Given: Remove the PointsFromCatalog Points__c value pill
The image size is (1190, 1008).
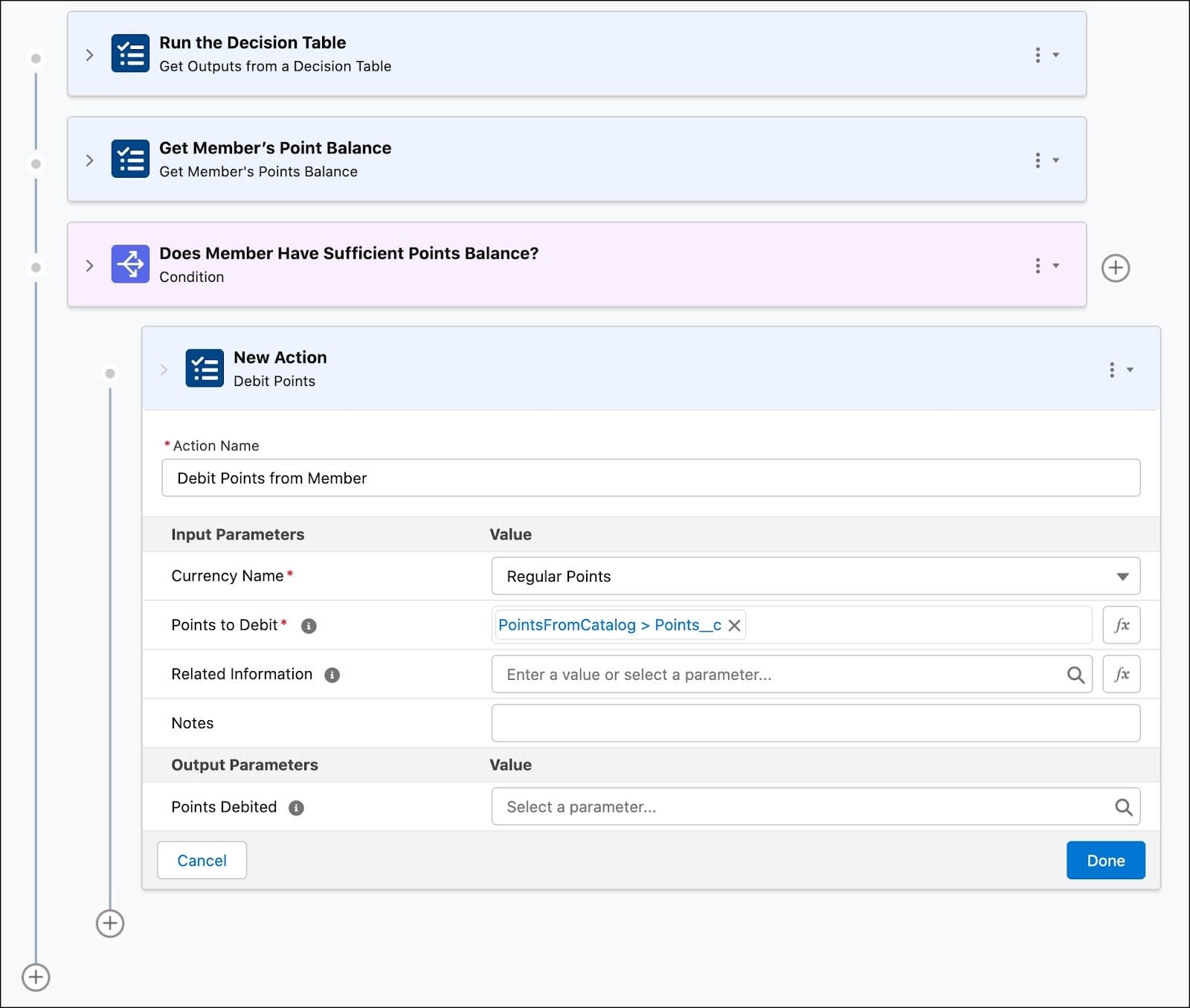Looking at the screenshot, I should point(734,625).
